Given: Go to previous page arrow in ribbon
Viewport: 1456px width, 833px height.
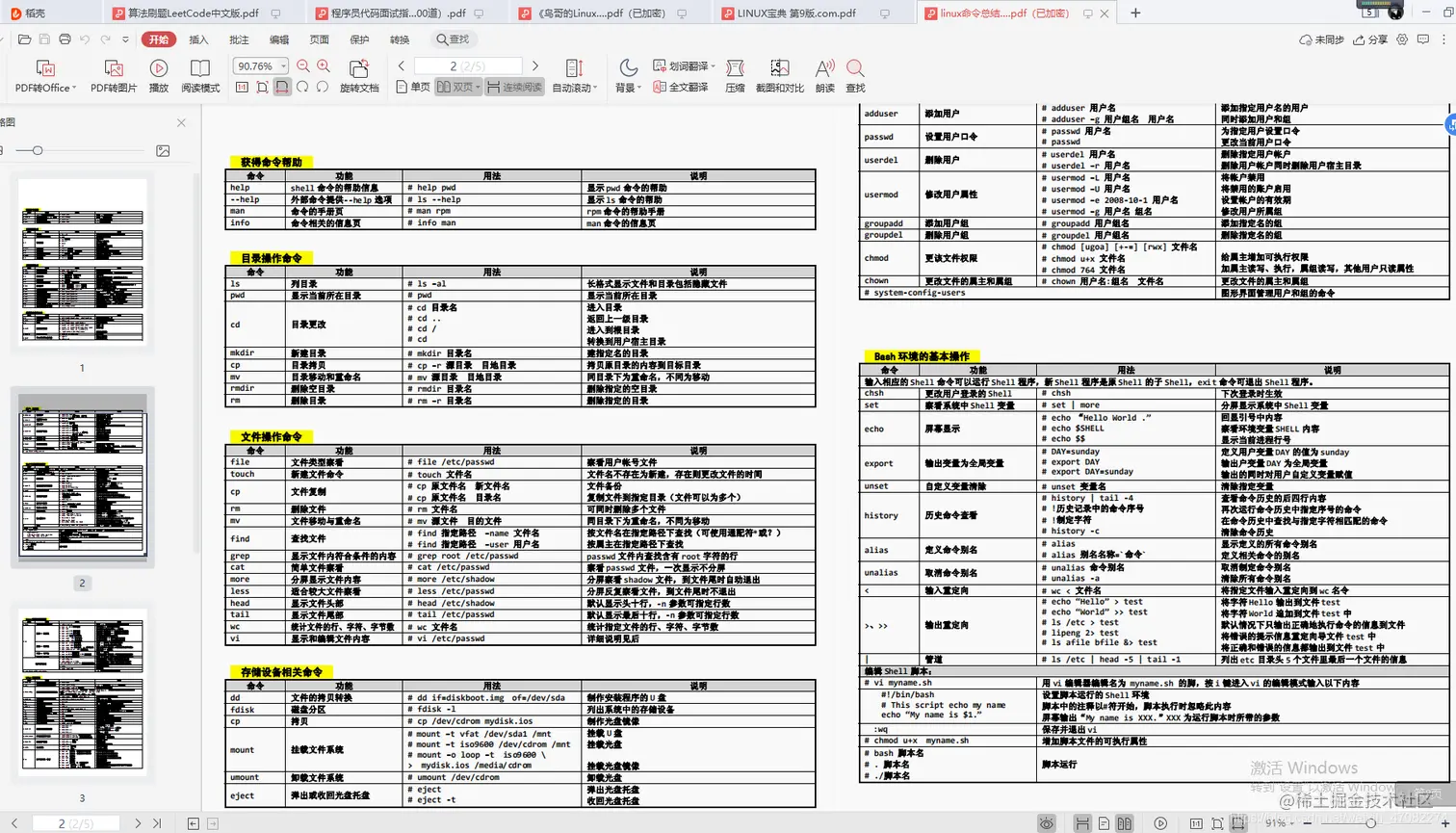Looking at the screenshot, I should (x=402, y=66).
